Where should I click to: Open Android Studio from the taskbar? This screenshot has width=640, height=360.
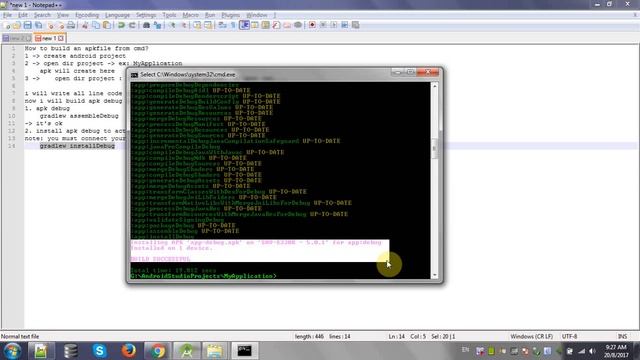tap(187, 351)
